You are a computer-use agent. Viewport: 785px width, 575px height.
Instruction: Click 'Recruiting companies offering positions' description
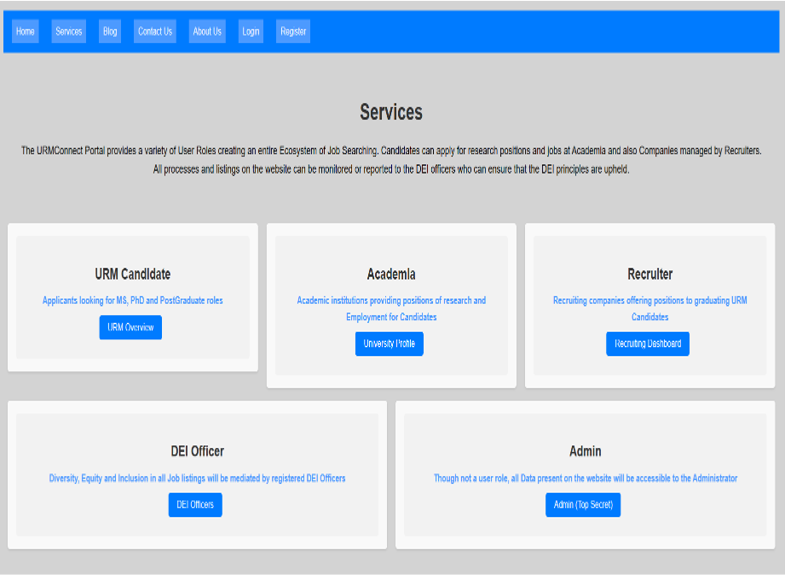[x=650, y=308]
